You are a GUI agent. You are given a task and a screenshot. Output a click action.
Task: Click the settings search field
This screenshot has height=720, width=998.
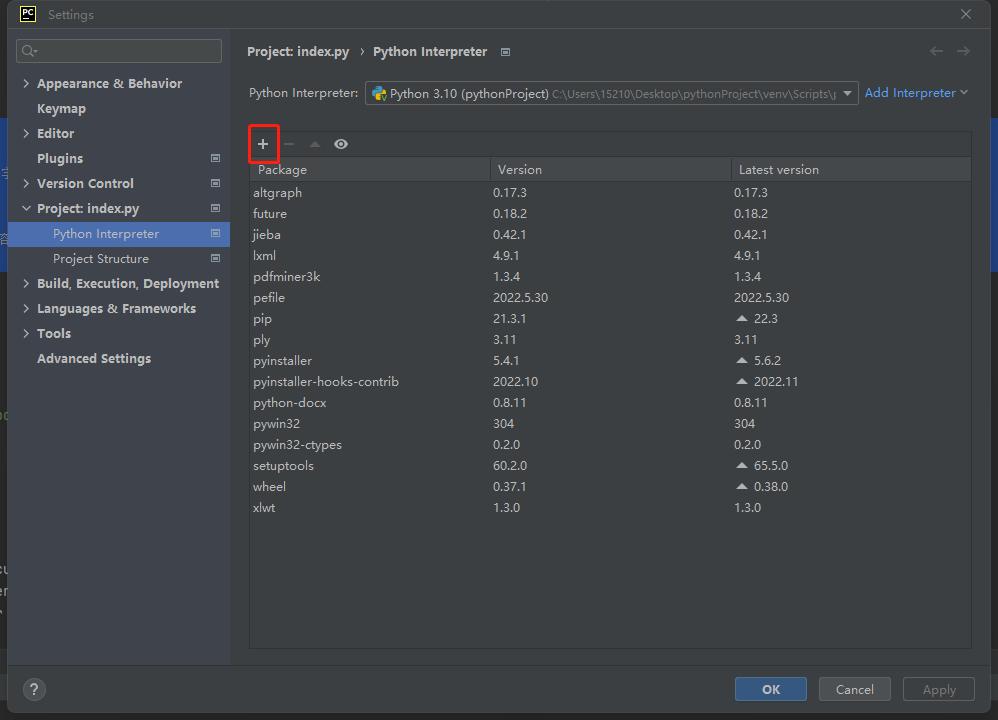click(119, 51)
